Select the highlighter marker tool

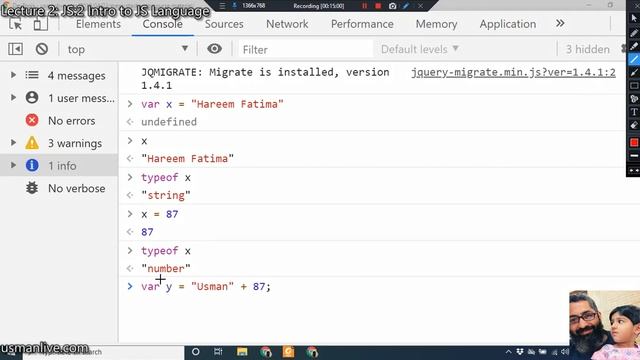tap(634, 46)
